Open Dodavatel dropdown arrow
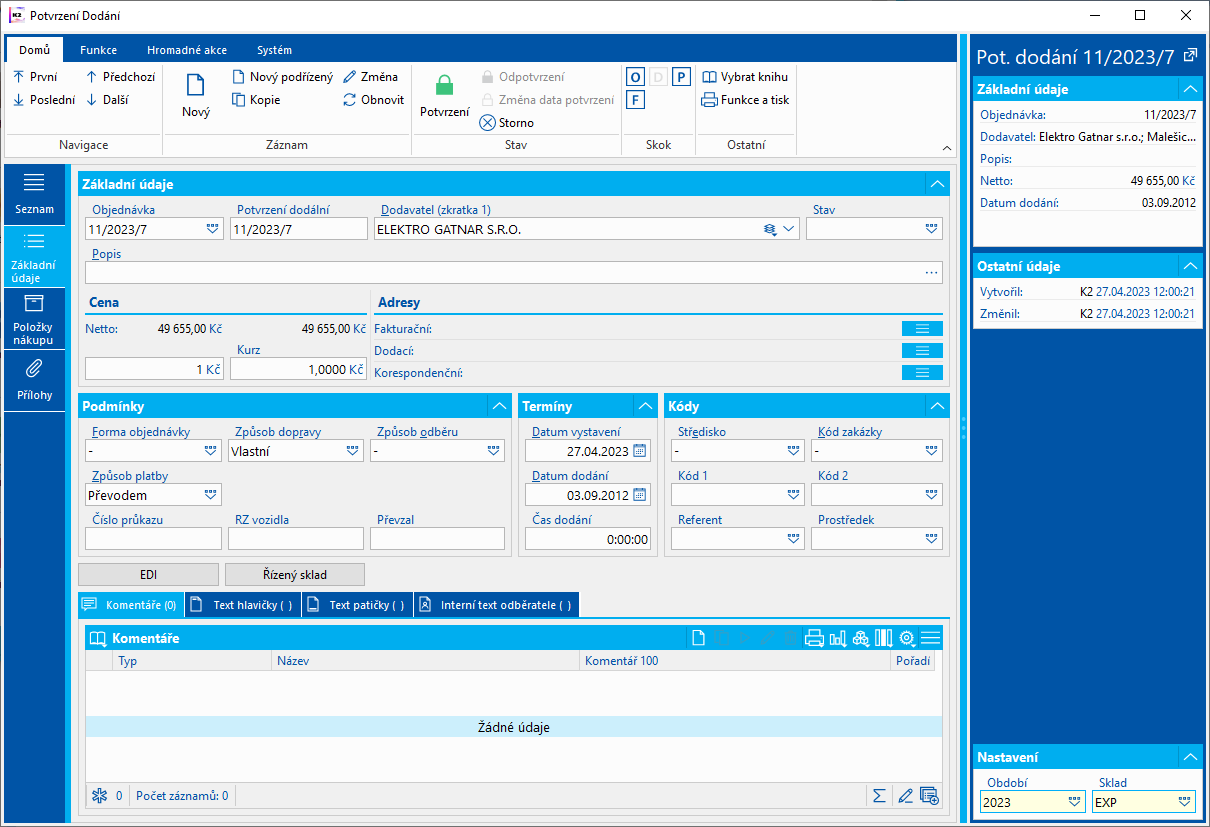1210x827 pixels. (x=789, y=229)
